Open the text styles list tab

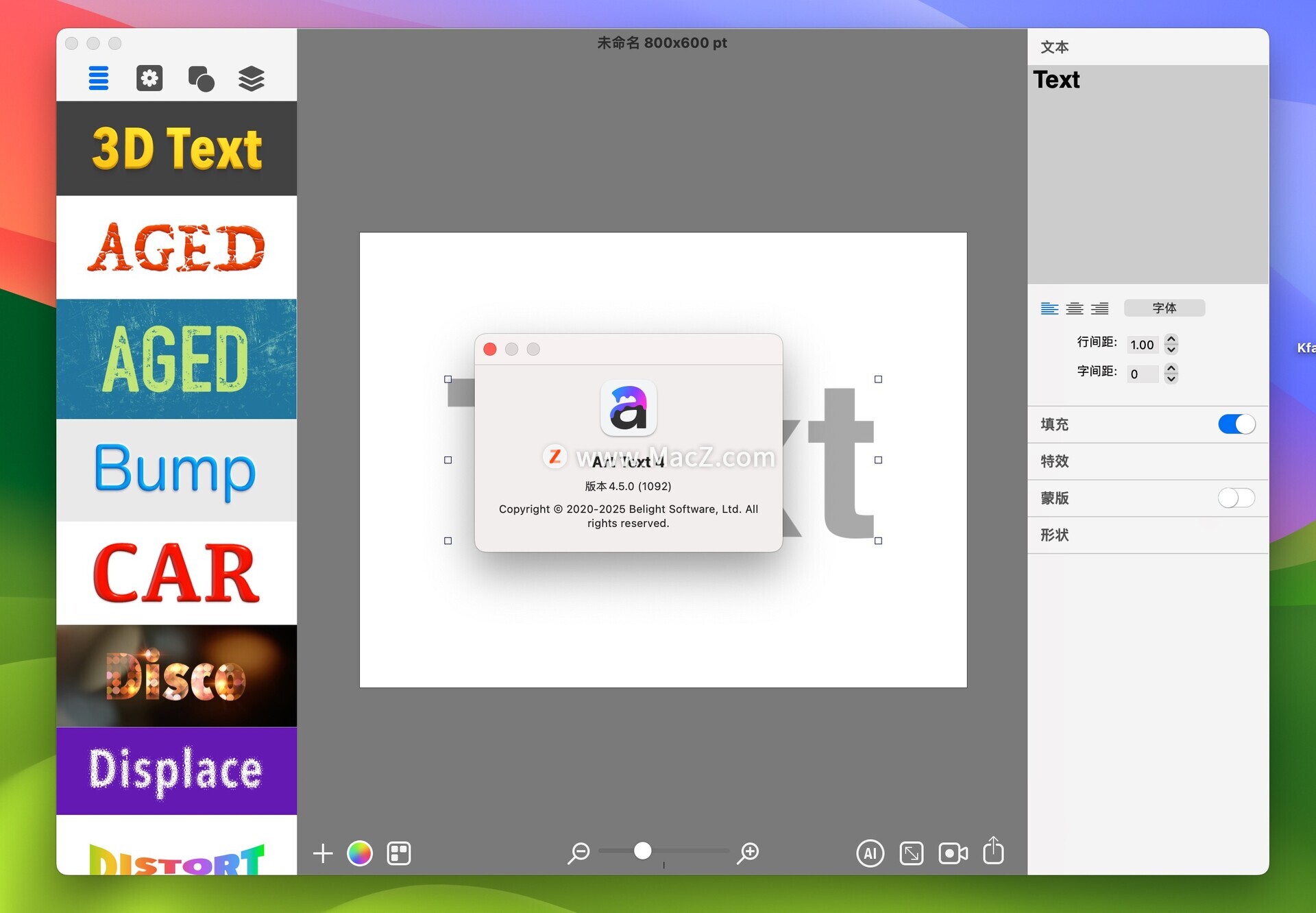coord(99,78)
